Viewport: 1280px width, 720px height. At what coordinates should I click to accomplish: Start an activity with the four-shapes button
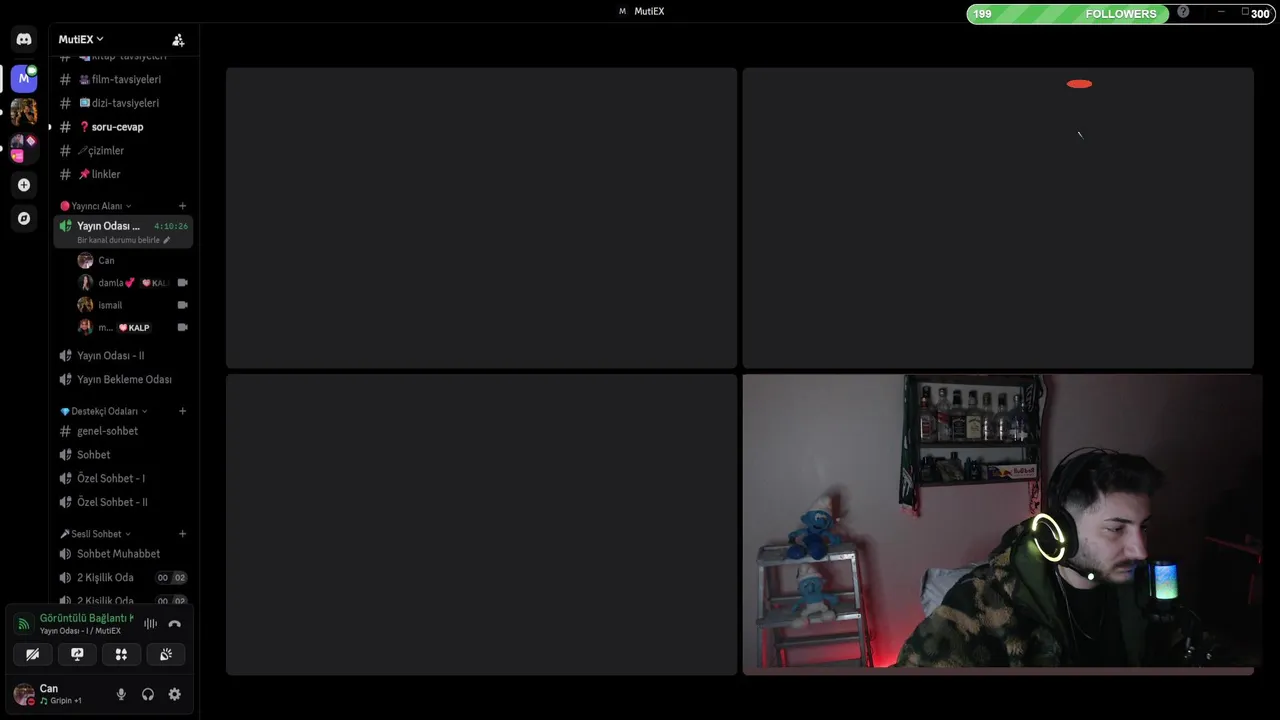[121, 654]
